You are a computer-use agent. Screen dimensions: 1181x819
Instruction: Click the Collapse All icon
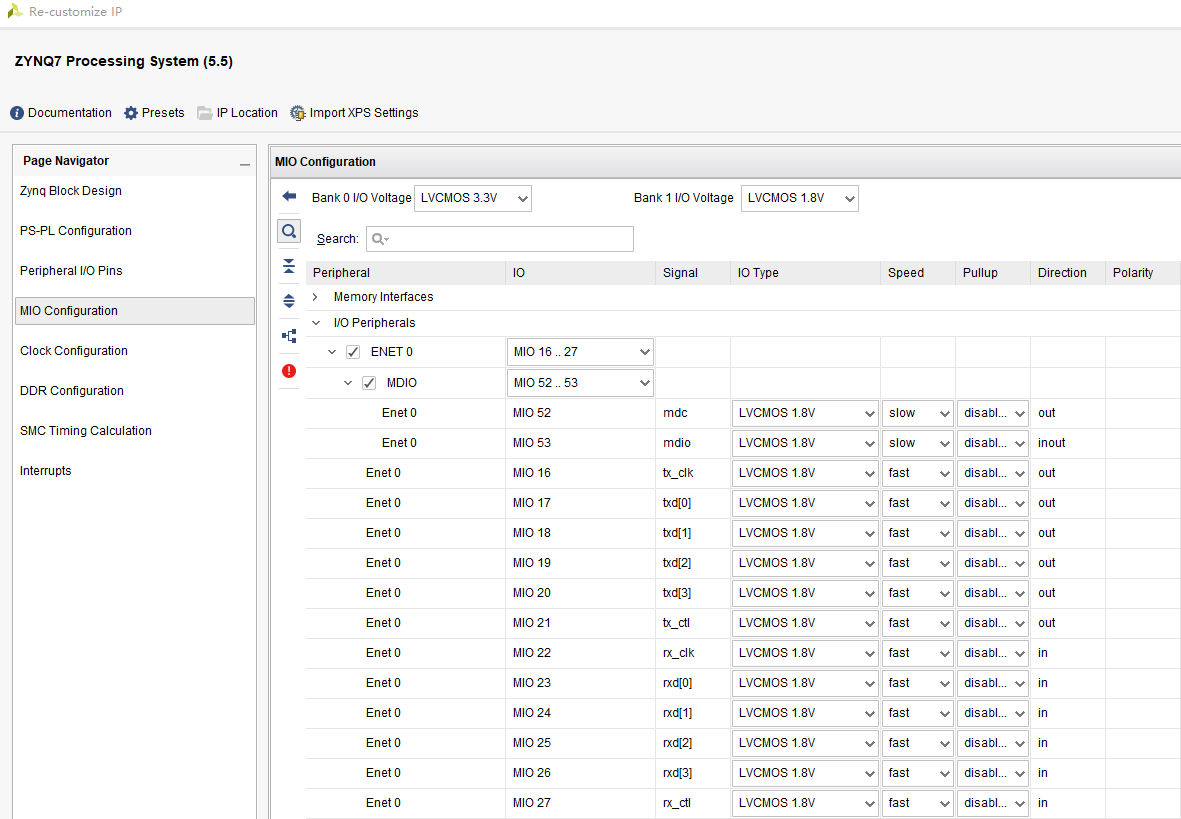(x=289, y=266)
